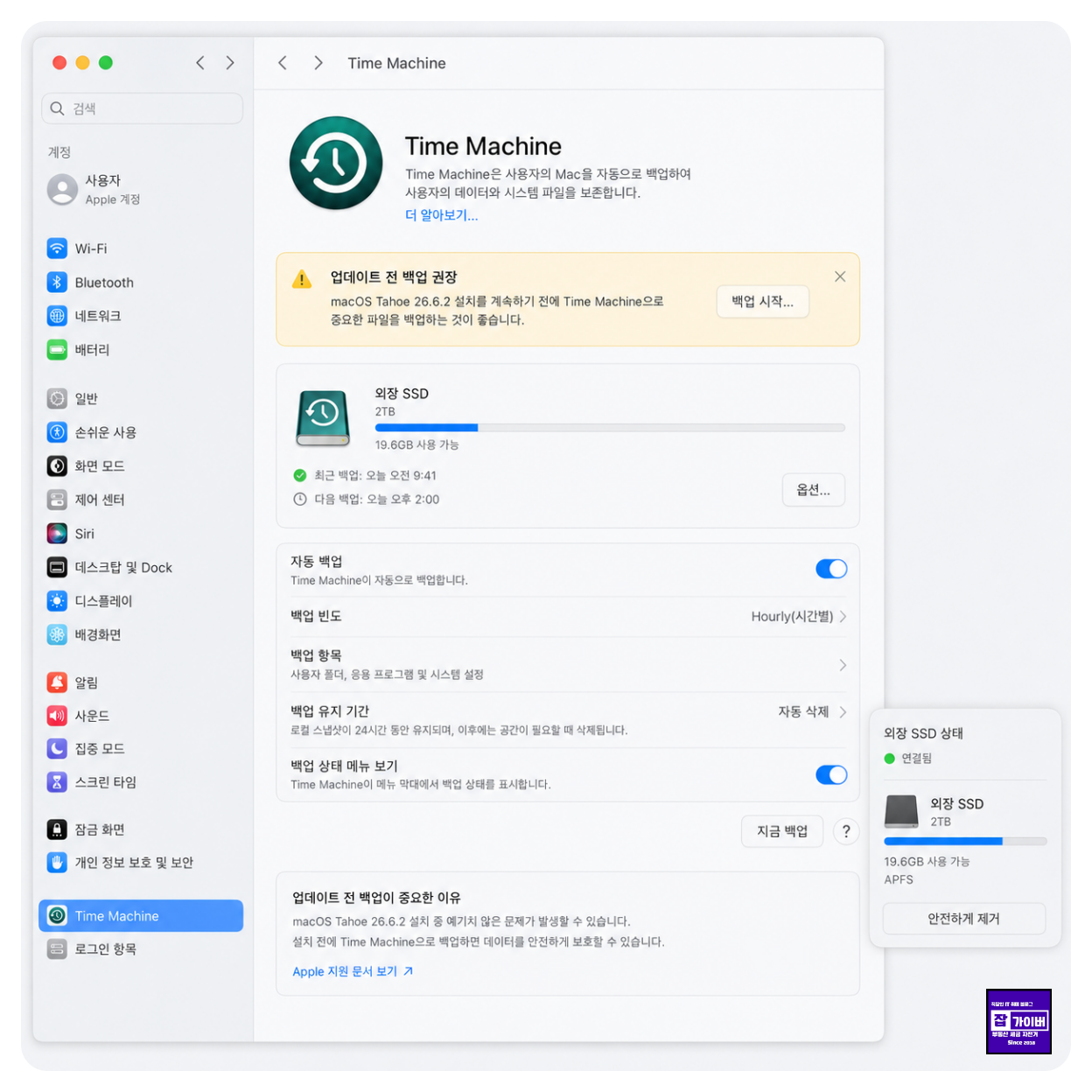Click the drive icon in 외장 SSD 상태 panel
The image size is (1092, 1092).
[x=901, y=811]
